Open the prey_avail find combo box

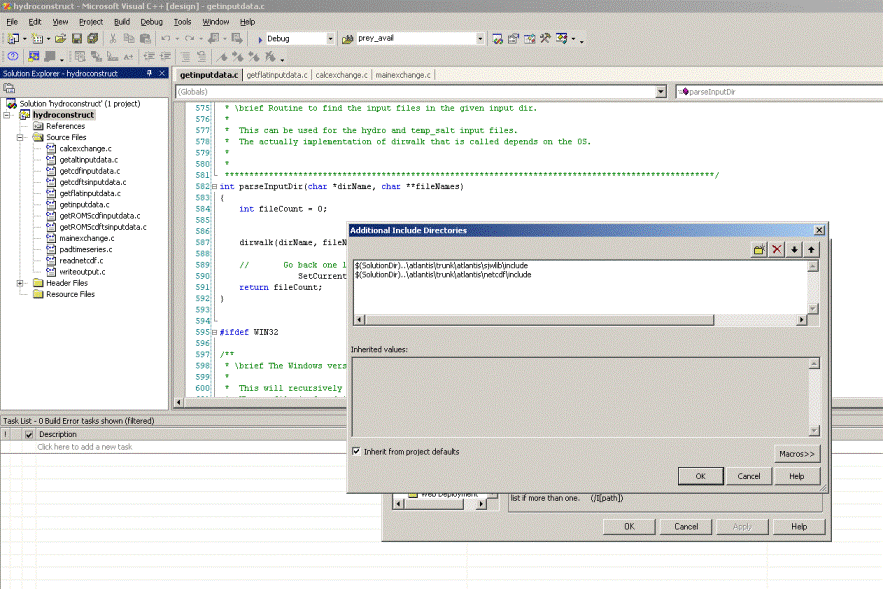(x=480, y=39)
